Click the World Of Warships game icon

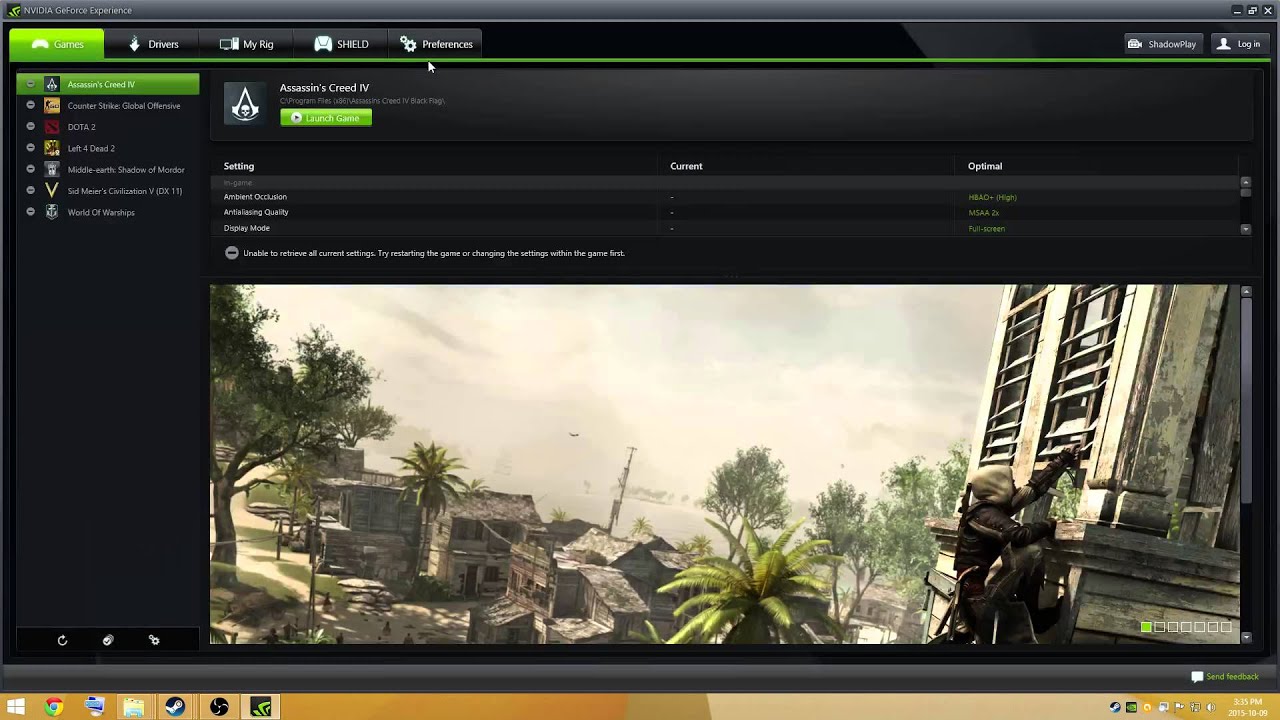point(52,212)
